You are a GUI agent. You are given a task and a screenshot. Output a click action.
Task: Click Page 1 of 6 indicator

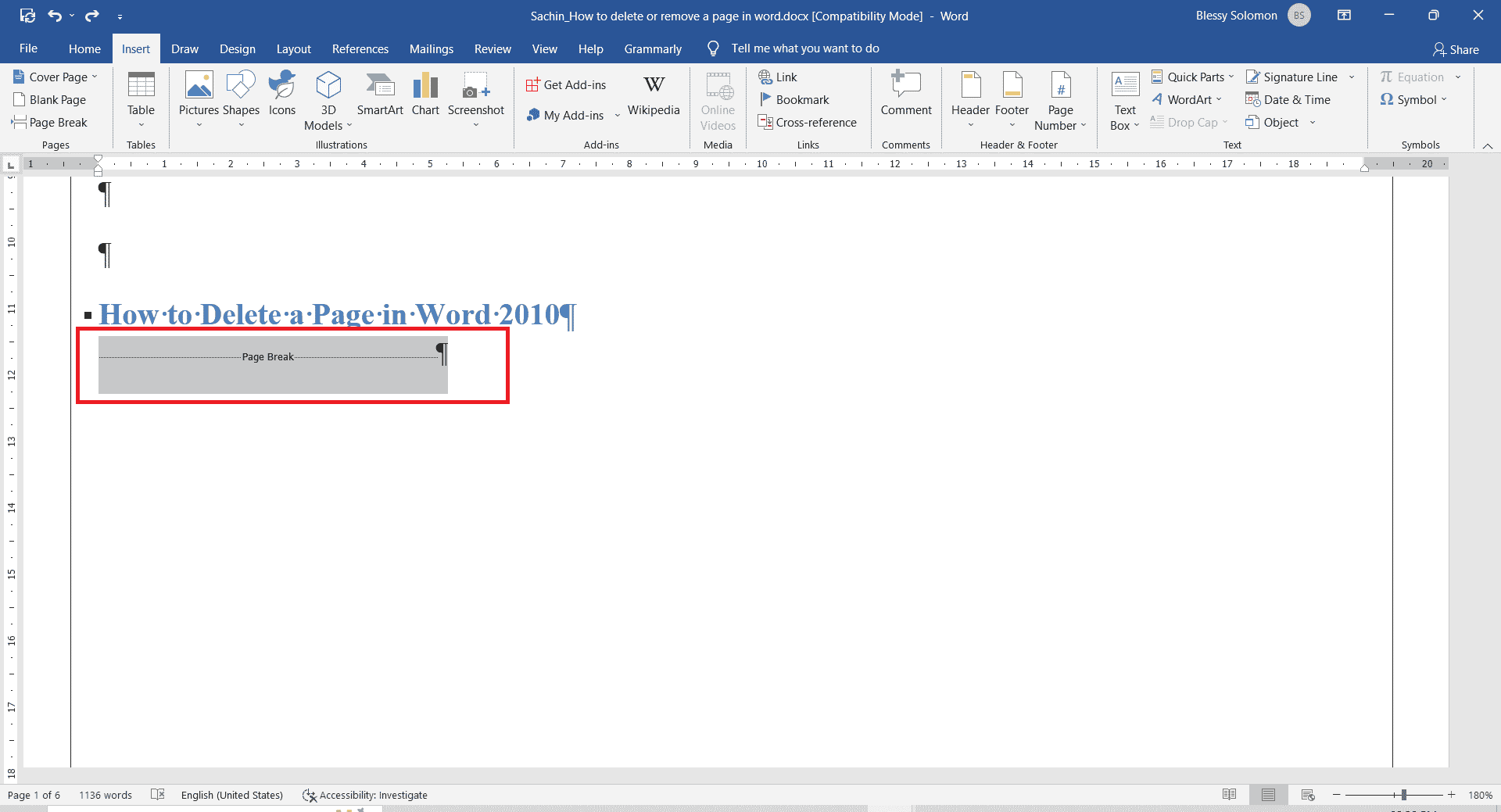pos(34,795)
